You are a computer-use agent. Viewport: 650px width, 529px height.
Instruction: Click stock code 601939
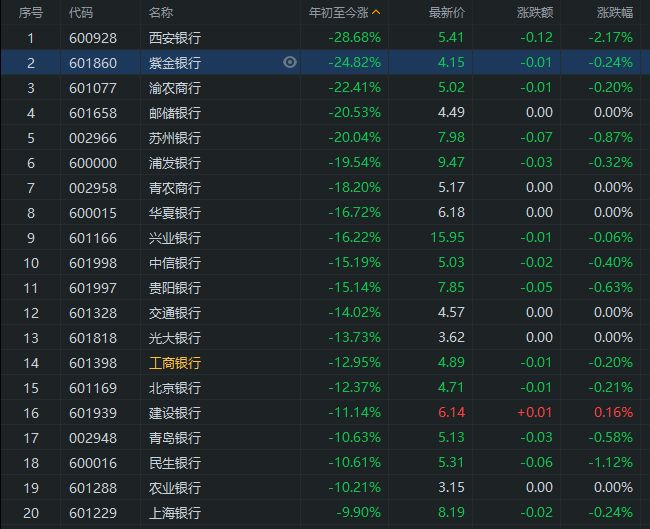(93, 413)
